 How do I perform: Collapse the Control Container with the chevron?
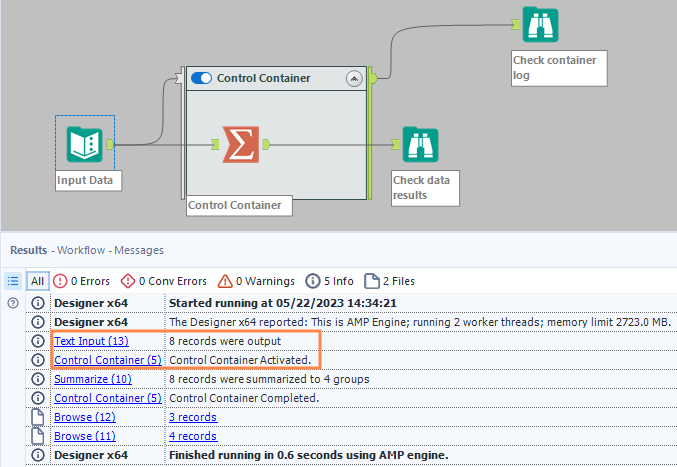353,78
